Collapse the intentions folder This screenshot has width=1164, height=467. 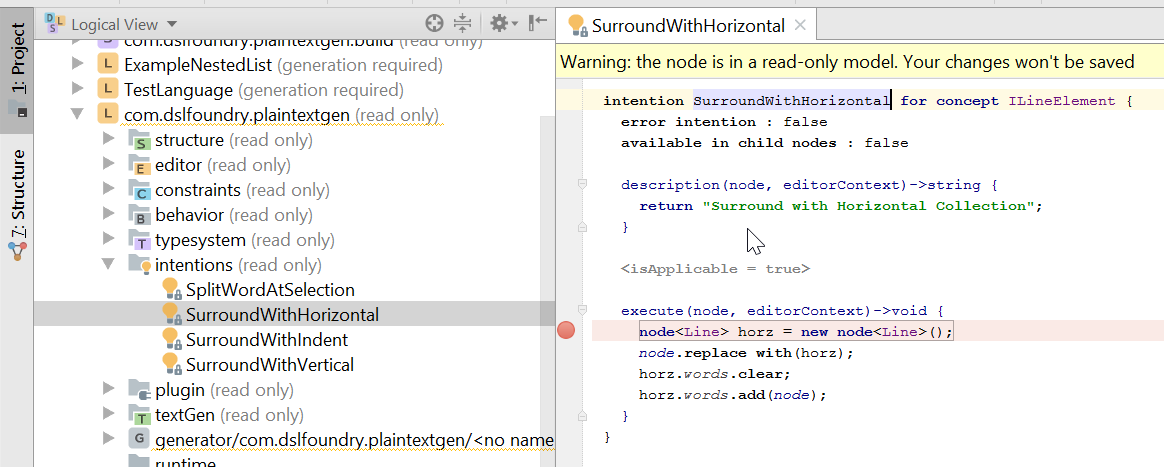tap(109, 265)
